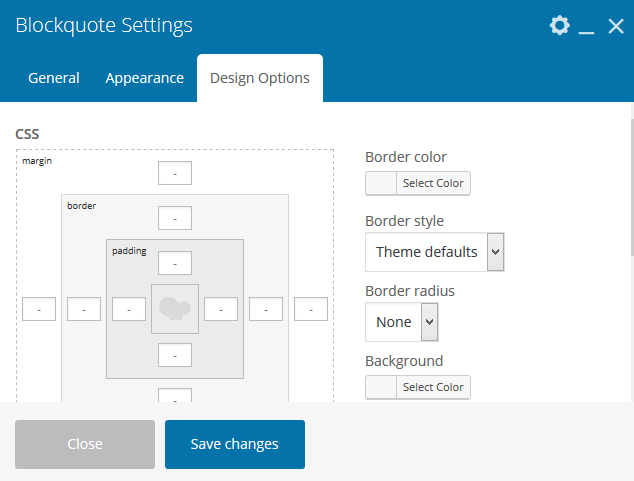
Task: Focus the padding bottom input field
Action: pos(175,355)
